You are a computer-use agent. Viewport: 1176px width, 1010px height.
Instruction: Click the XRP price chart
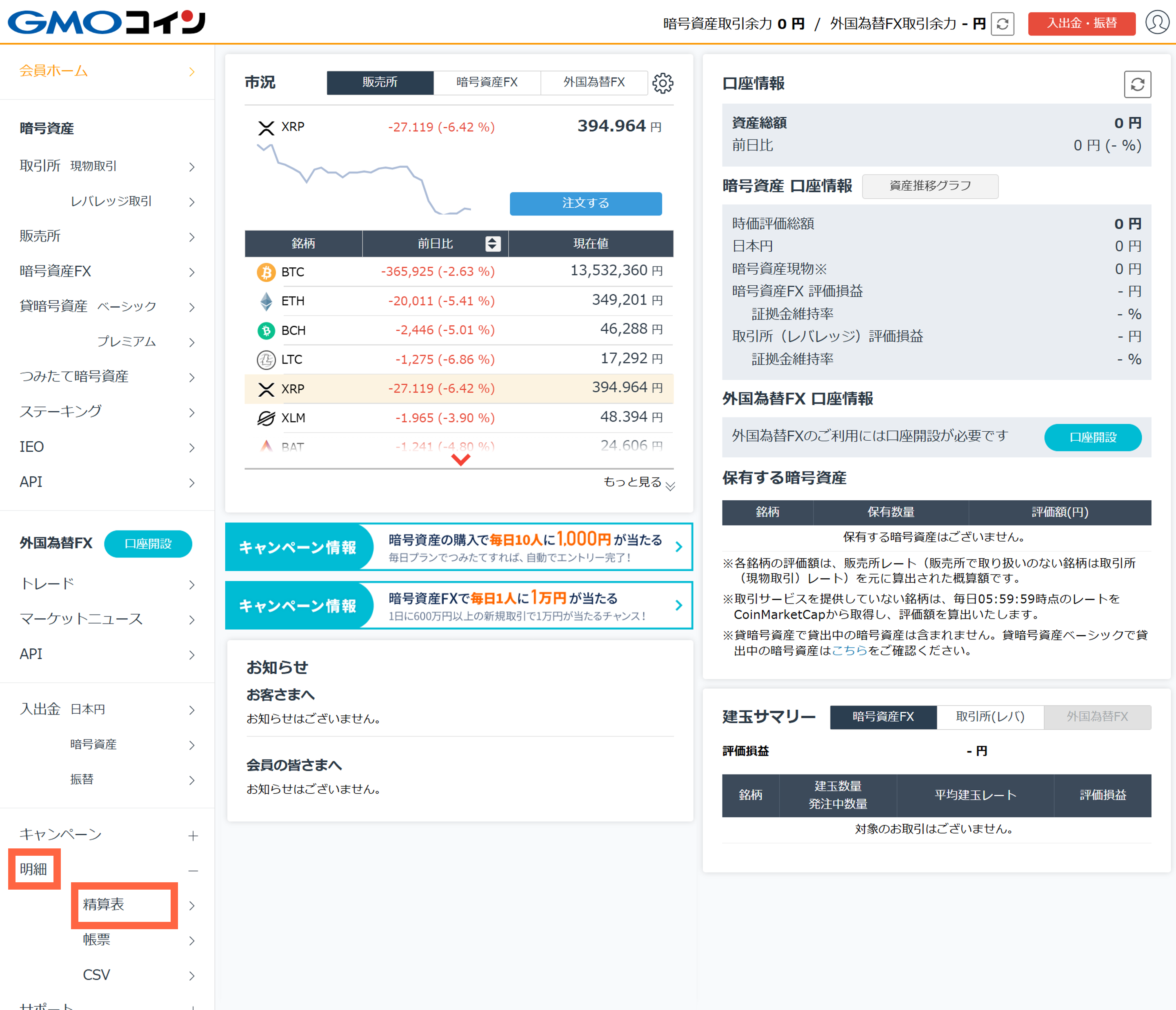coord(364,179)
